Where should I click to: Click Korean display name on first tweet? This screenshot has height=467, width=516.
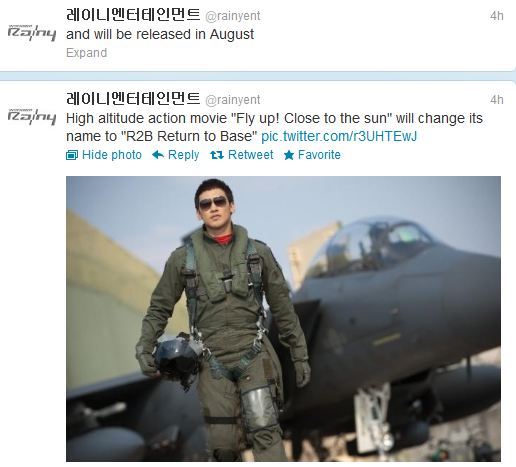(x=133, y=15)
